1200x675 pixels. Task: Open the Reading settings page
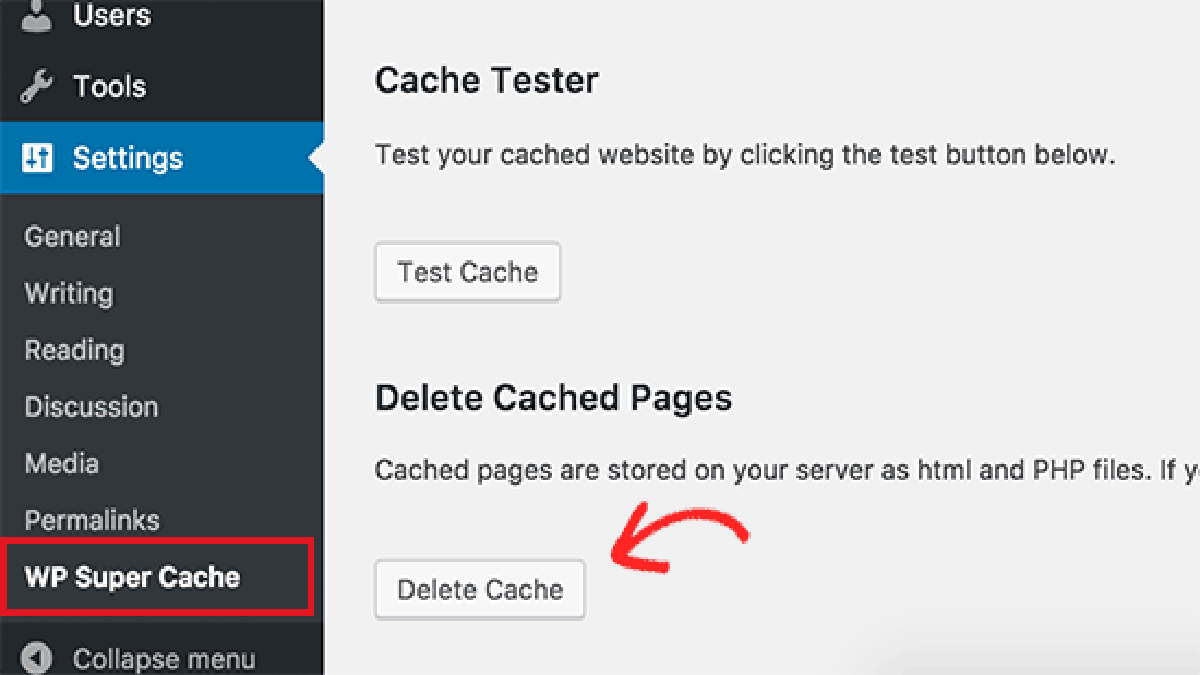[x=74, y=351]
